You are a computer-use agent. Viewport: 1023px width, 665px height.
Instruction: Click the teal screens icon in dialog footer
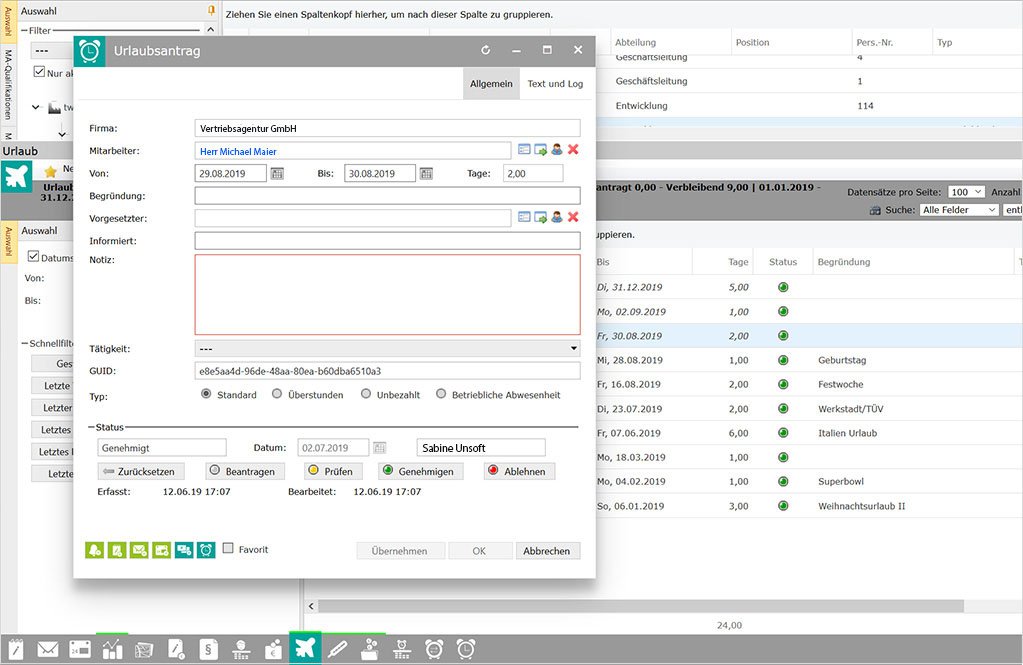coord(184,550)
